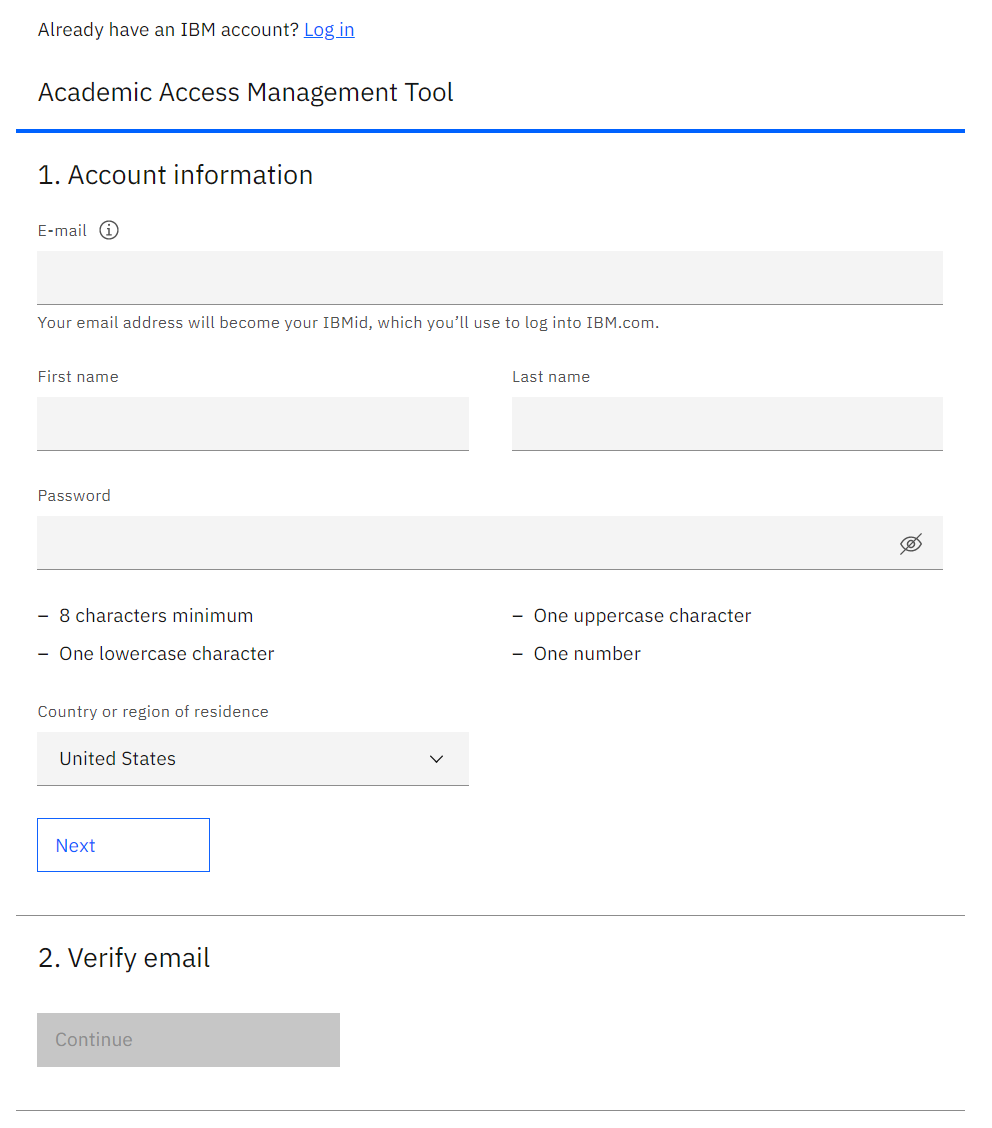The width and height of the screenshot is (992, 1128).
Task: Open the Country or region dropdown
Action: click(252, 759)
